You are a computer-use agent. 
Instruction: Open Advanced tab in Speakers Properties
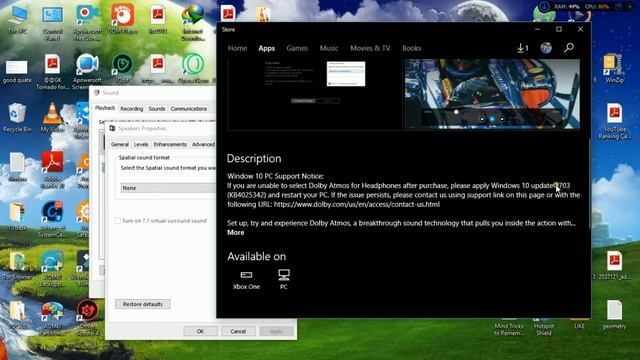pos(203,144)
